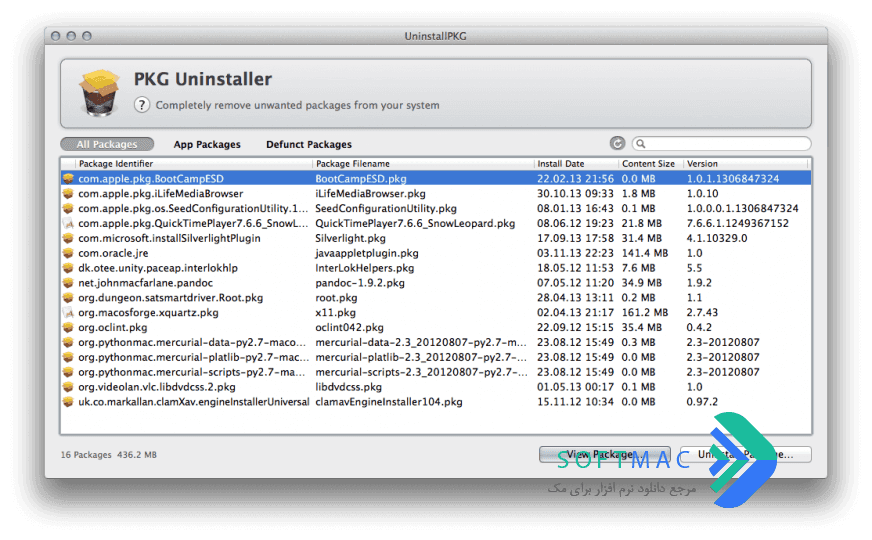Click content size 21.8 MB
This screenshot has width=872, height=540.
click(642, 223)
